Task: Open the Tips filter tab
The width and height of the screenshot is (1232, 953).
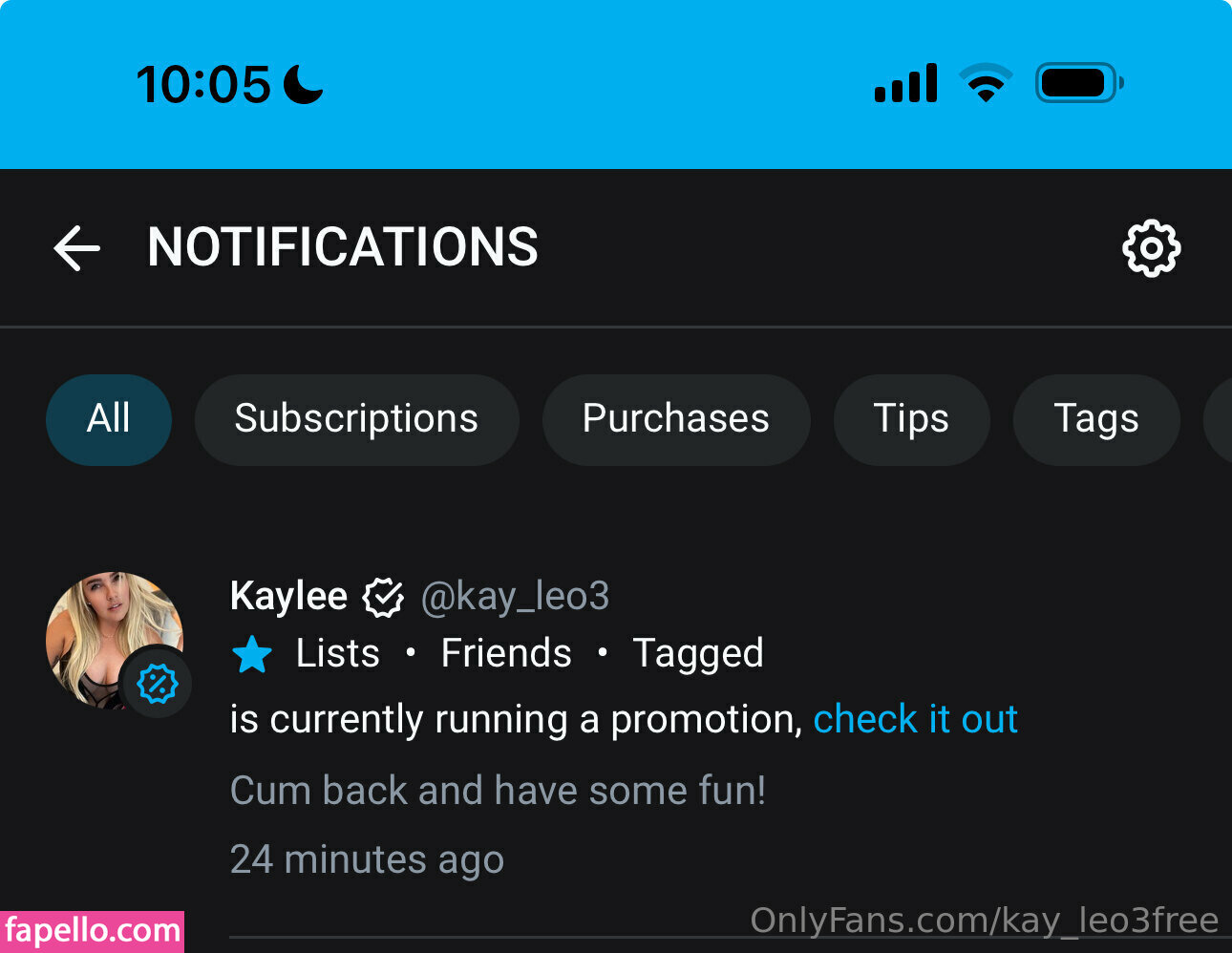Action: coord(911,419)
